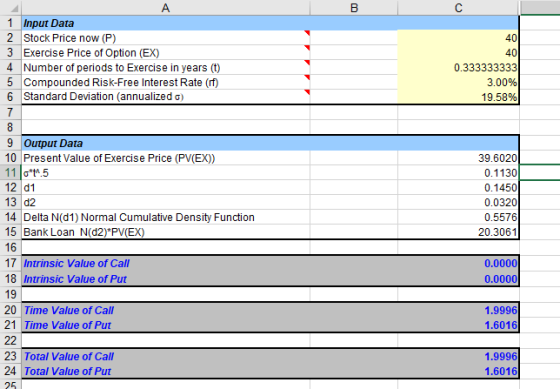Select empty cell B2 beside Stock Price

pyautogui.click(x=354, y=38)
